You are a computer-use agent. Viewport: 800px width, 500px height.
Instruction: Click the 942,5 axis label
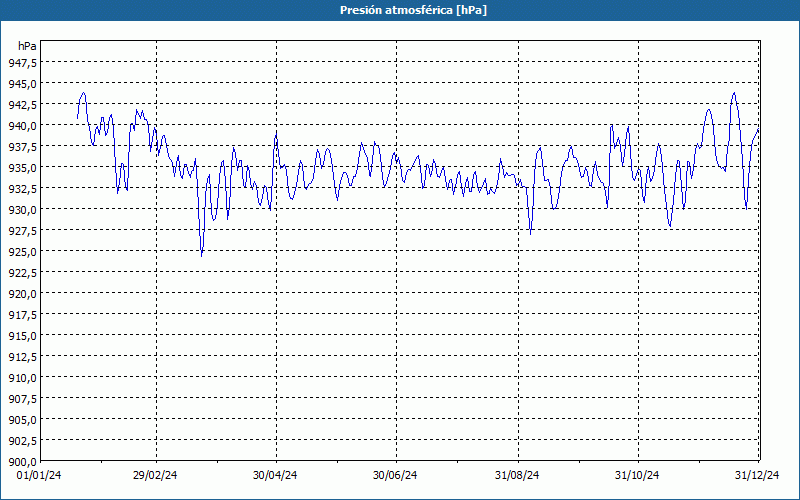22,104
